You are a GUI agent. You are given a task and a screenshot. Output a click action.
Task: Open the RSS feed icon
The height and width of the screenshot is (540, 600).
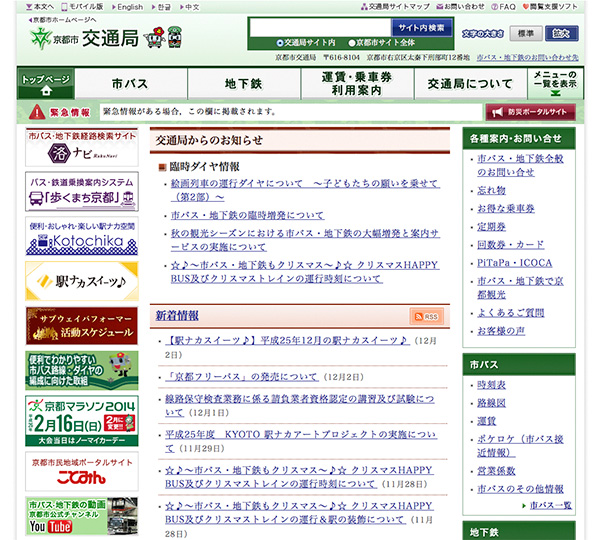point(425,317)
